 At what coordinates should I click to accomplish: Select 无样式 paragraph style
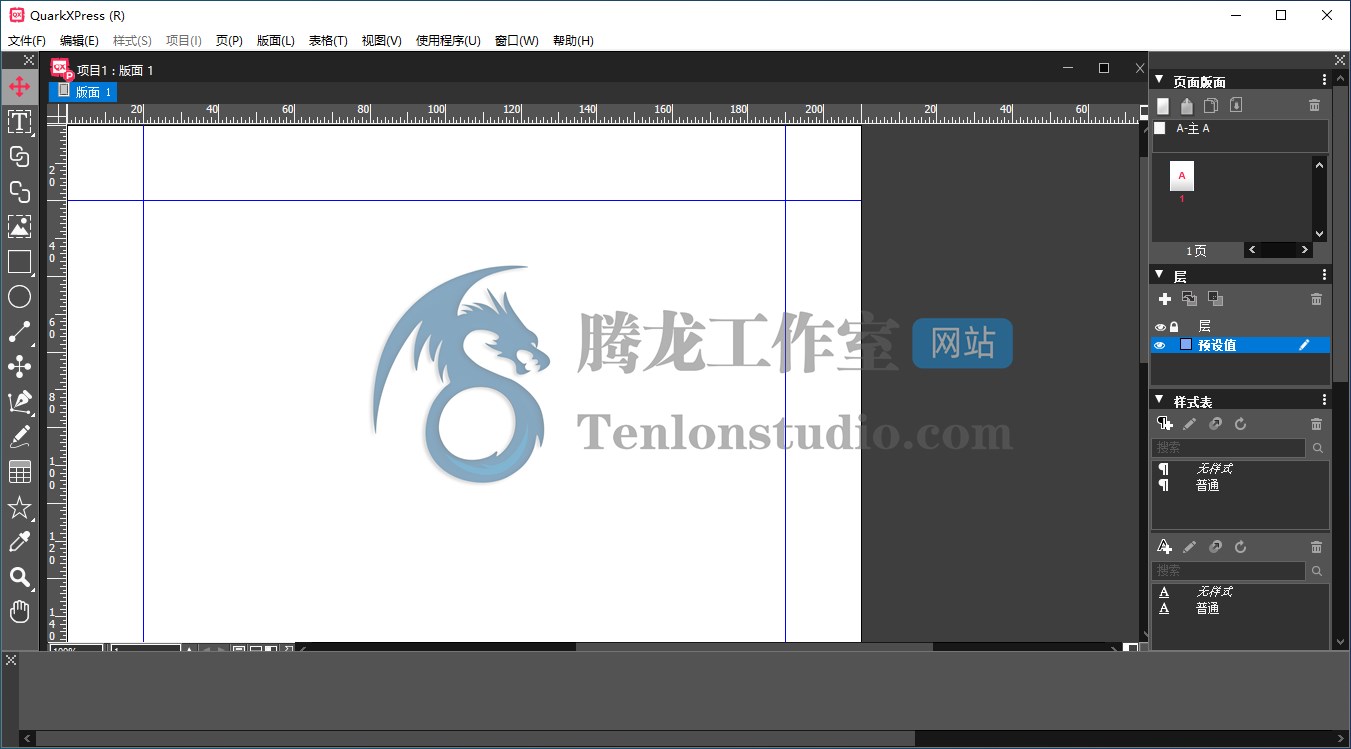coord(1214,468)
